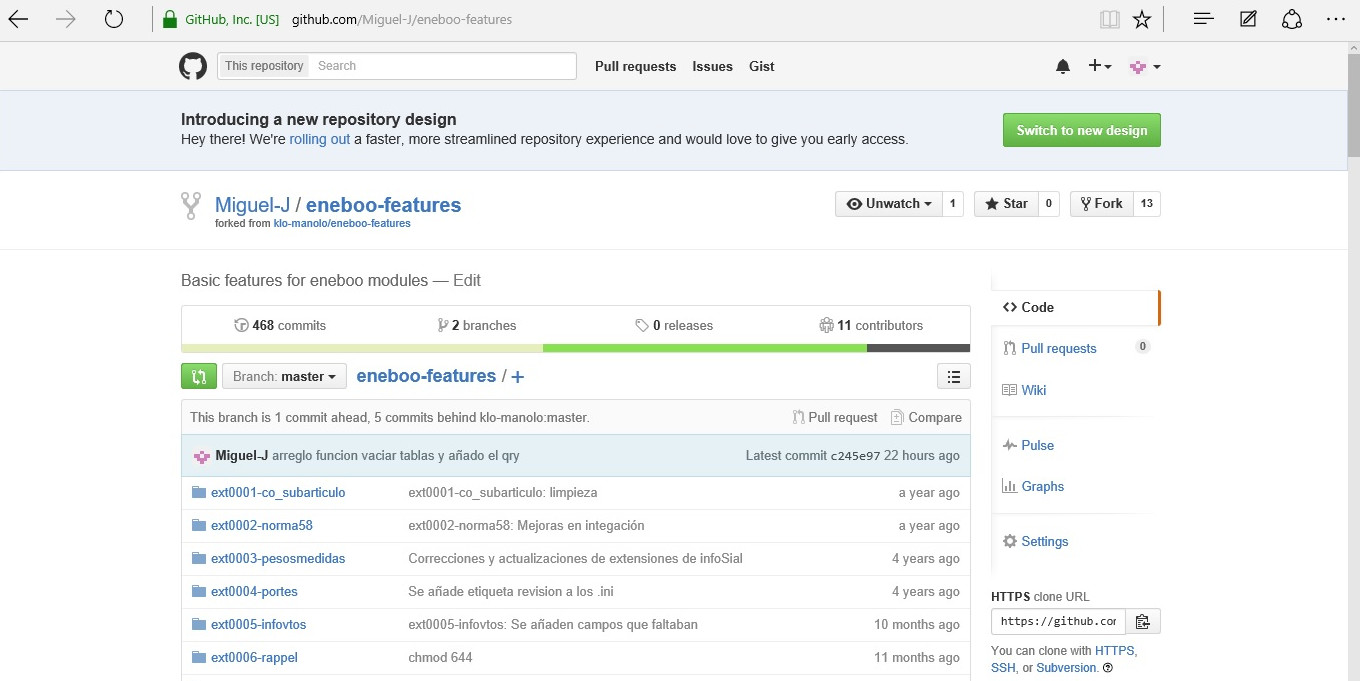Click the green padlock site info icon

click(x=171, y=19)
